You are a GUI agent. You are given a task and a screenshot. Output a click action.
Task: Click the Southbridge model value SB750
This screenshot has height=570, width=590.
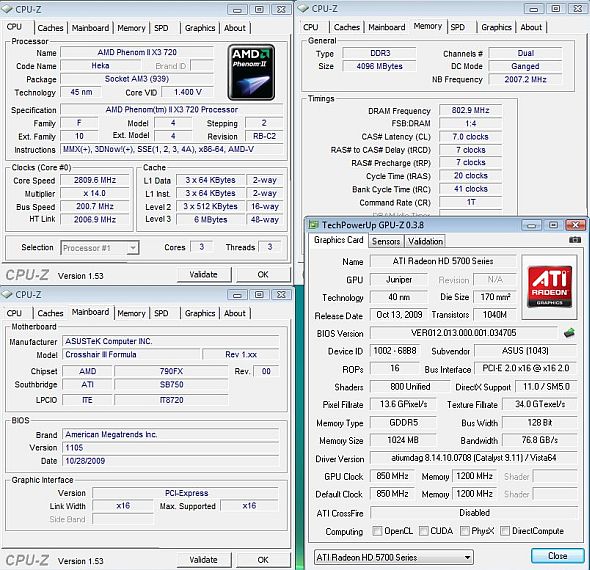[171, 385]
